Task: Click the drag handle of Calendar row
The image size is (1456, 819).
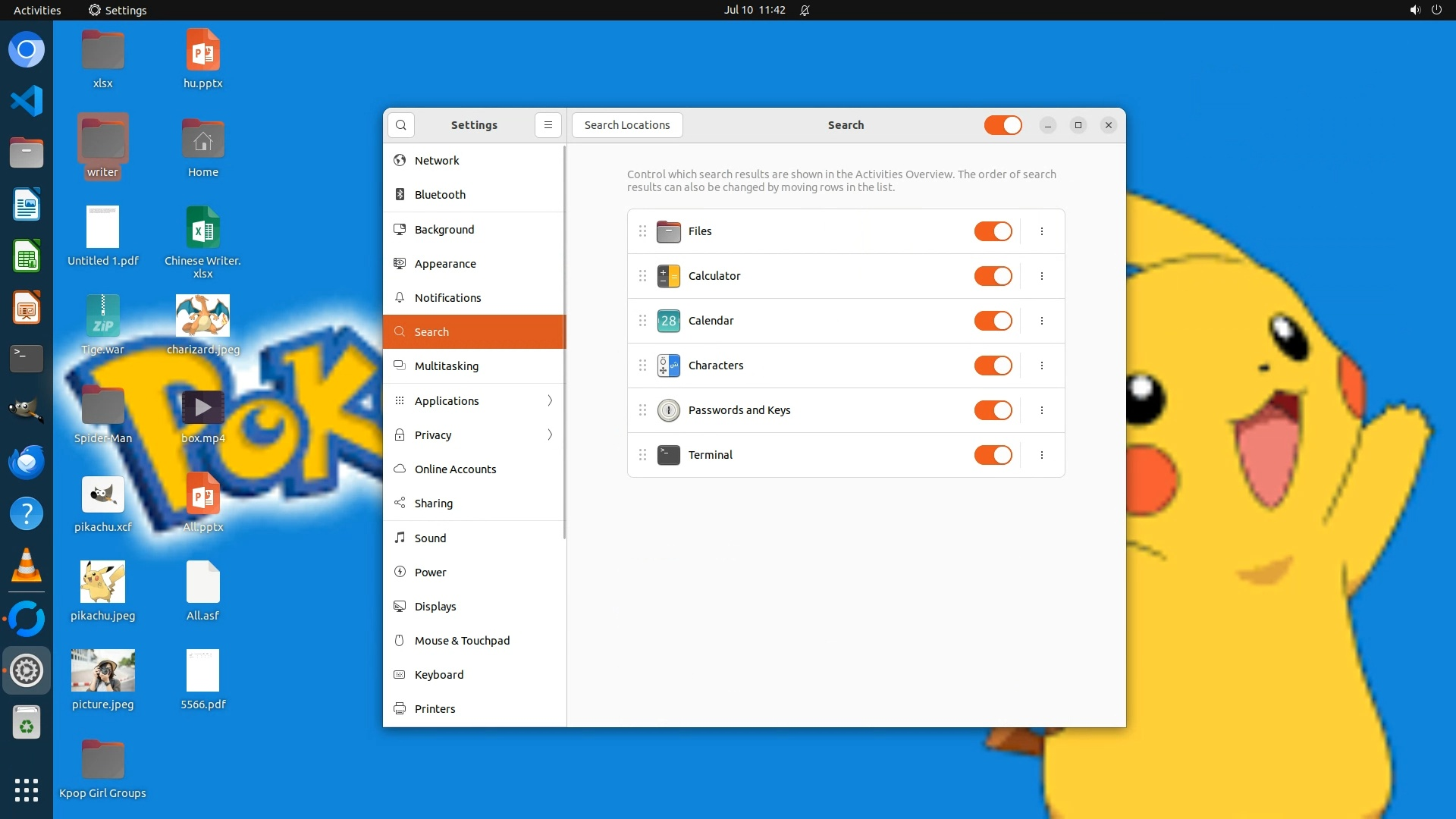Action: 642,321
